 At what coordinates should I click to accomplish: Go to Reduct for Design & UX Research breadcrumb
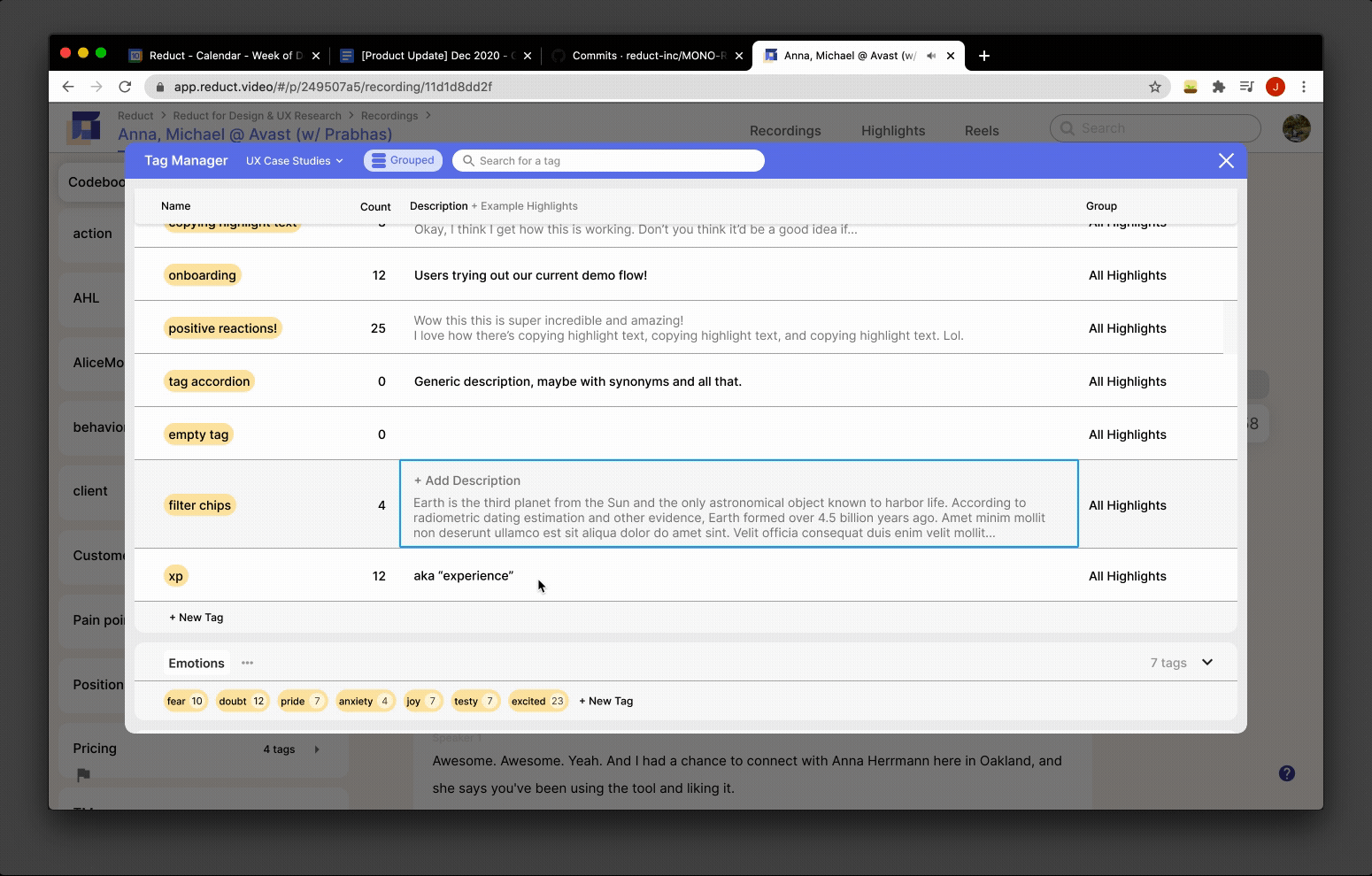pos(257,115)
